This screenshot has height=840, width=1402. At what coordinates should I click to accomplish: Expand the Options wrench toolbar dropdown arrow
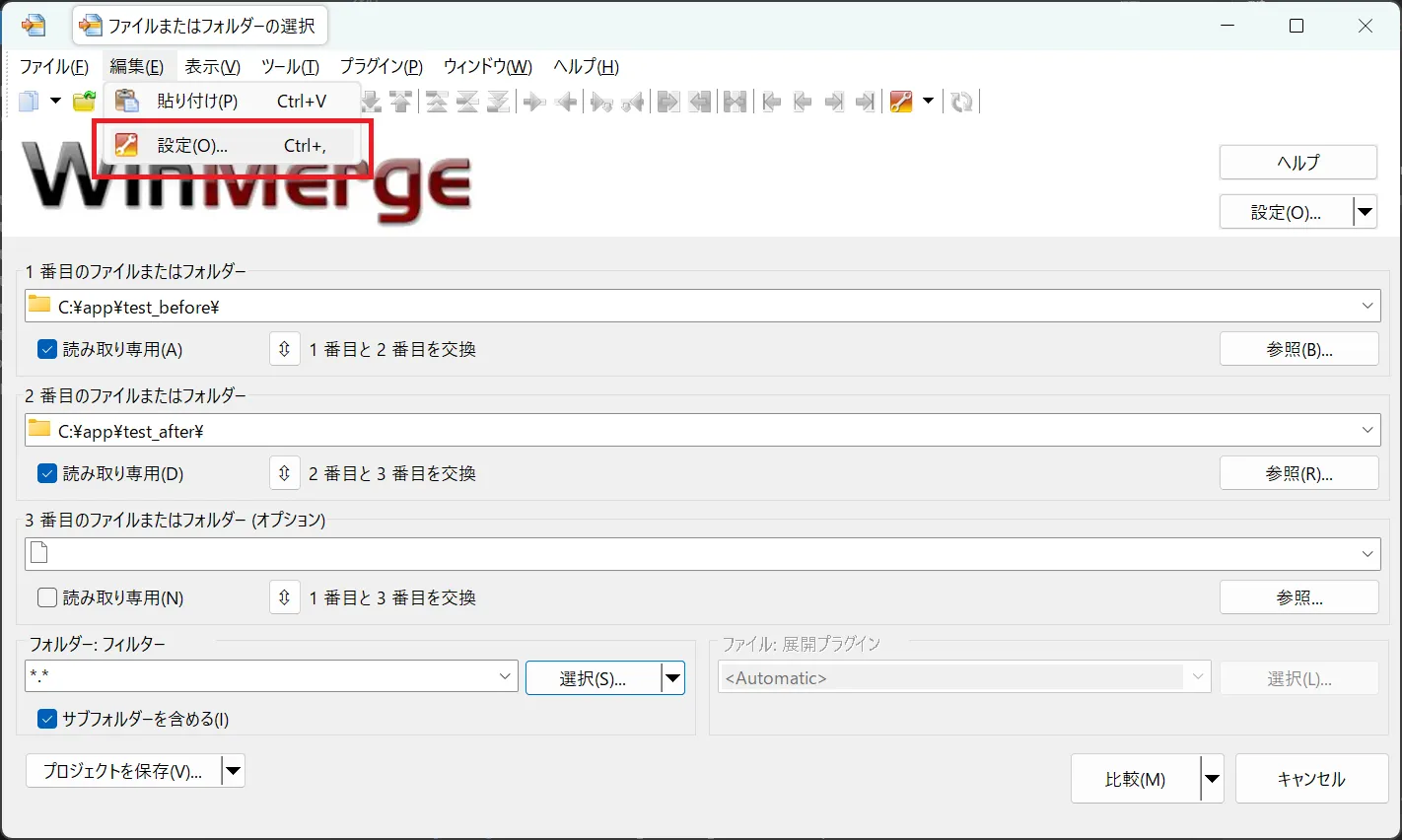(928, 102)
